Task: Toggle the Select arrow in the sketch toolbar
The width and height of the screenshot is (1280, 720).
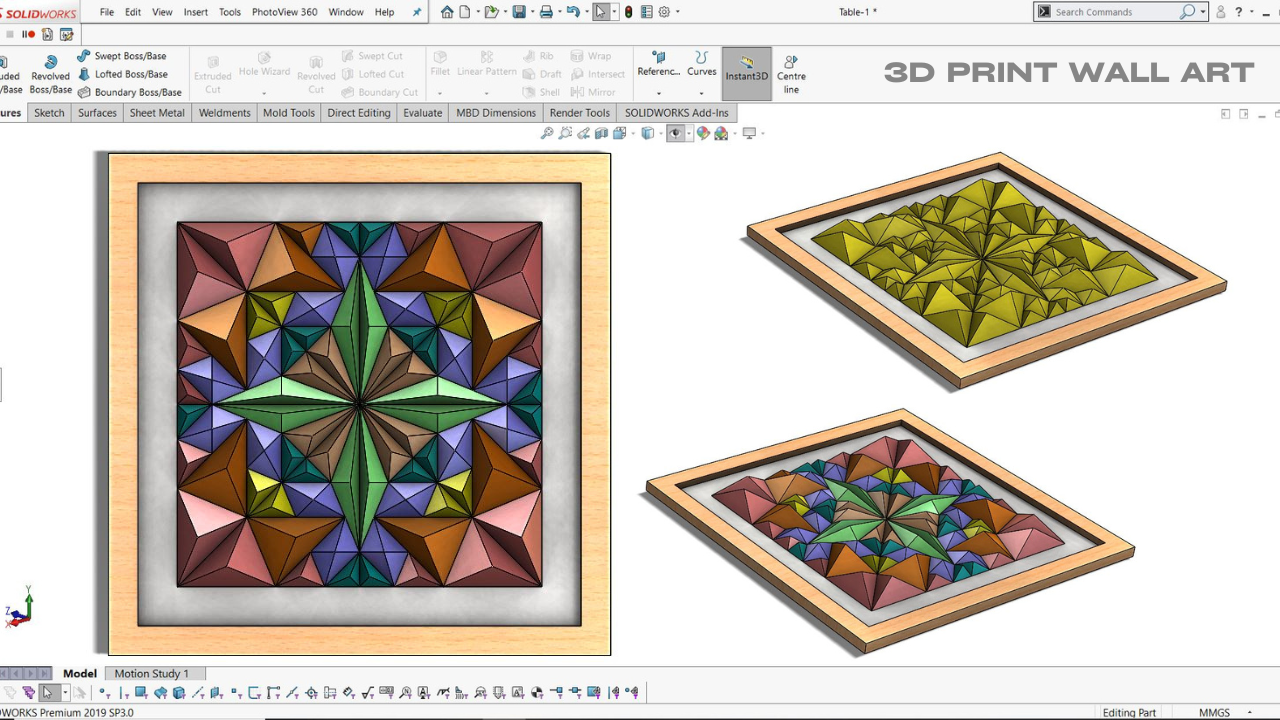Action: coord(48,692)
